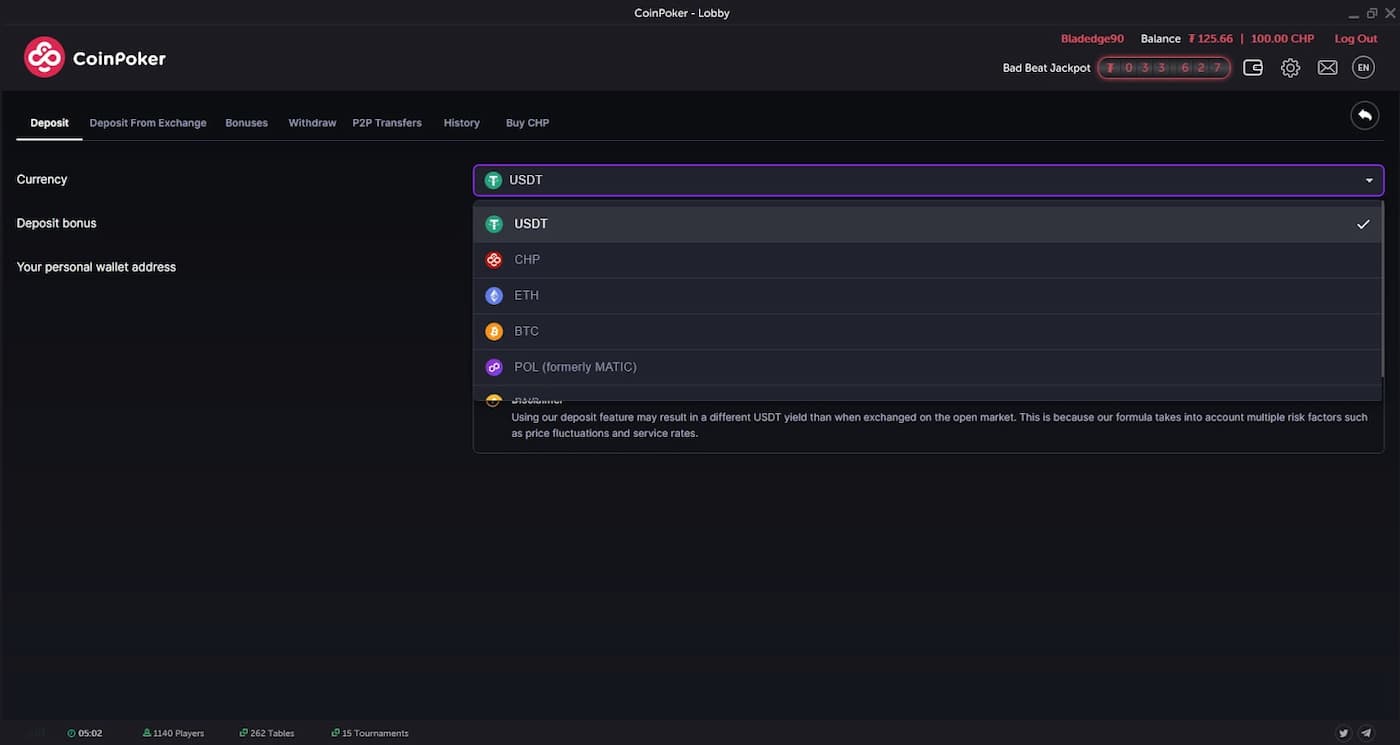1400x745 pixels.
Task: Click the Deposit bonus label
Action: [x=57, y=223]
